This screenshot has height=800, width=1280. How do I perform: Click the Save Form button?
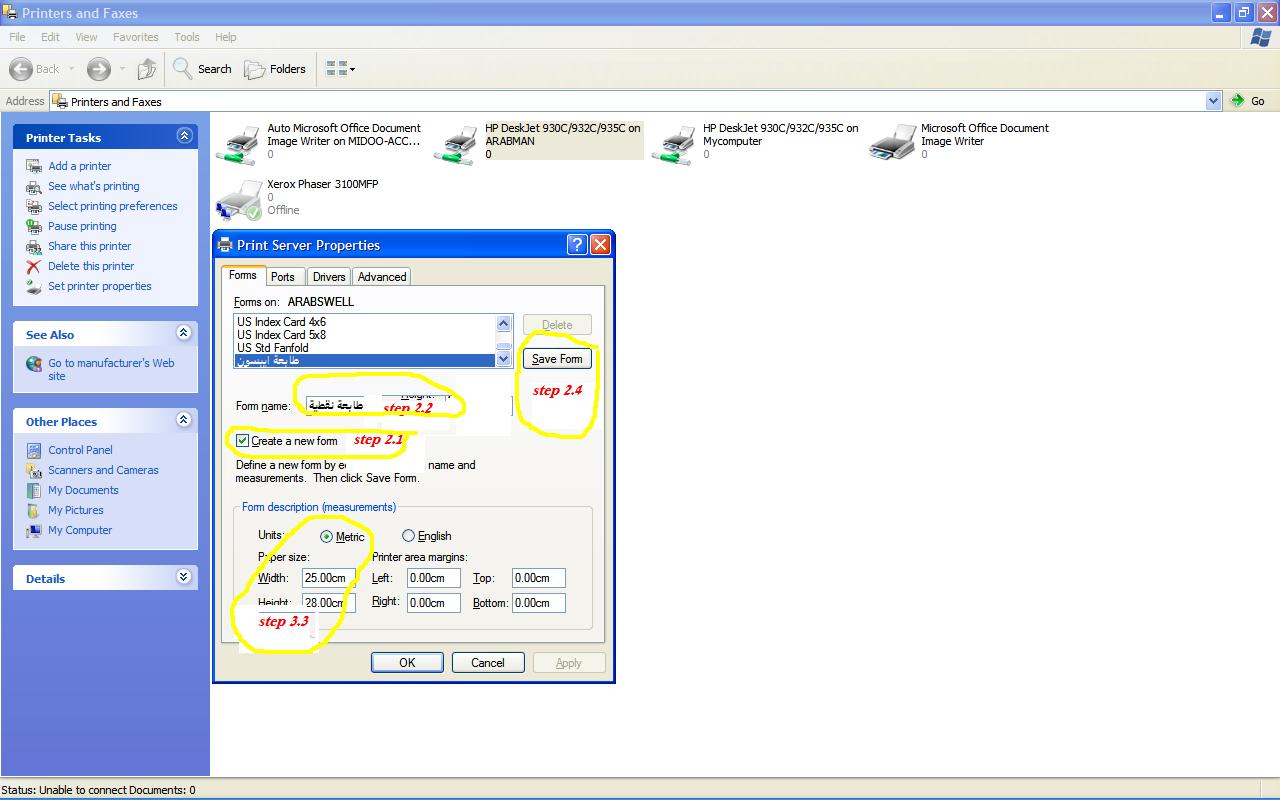[x=557, y=359]
